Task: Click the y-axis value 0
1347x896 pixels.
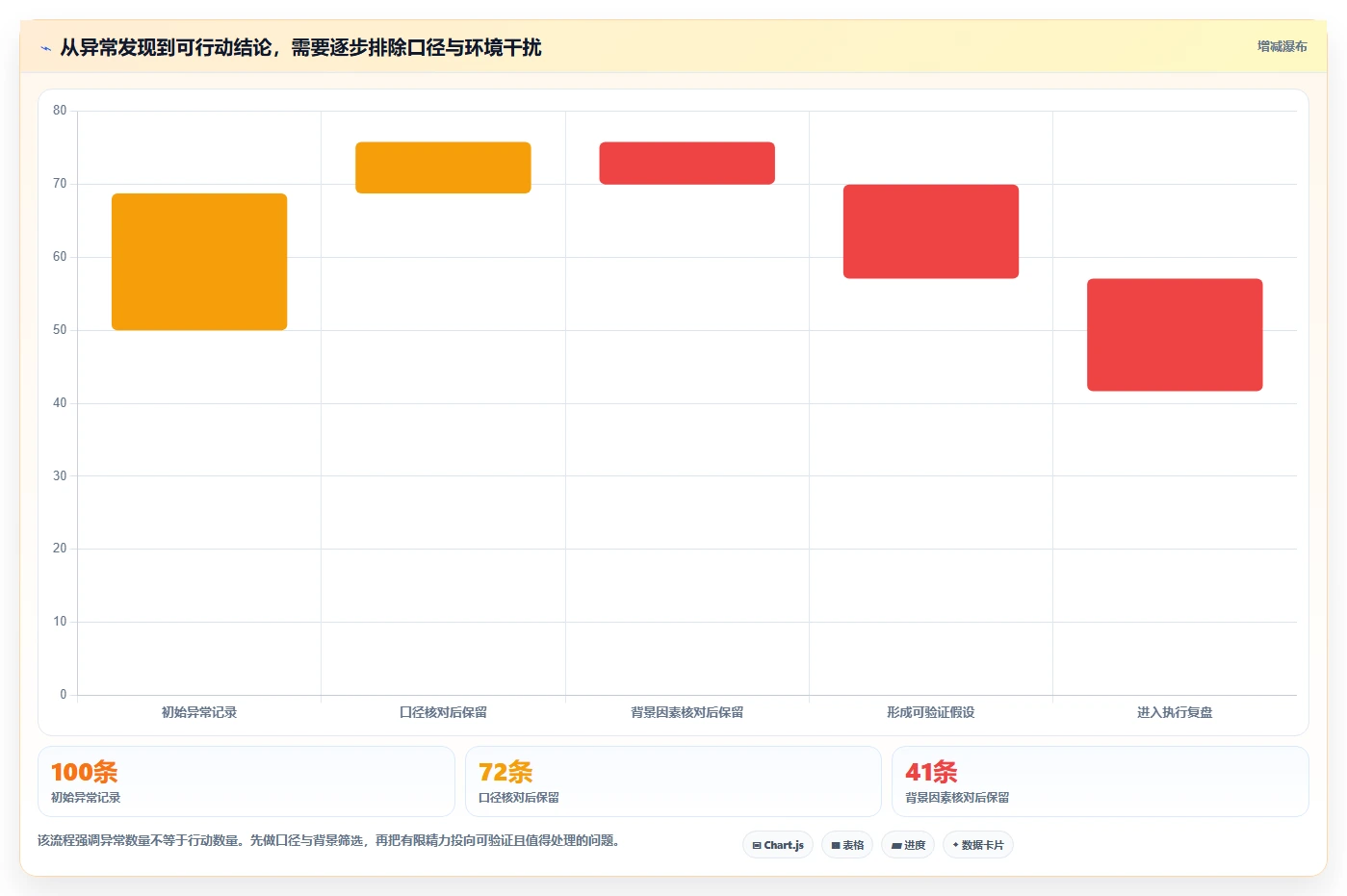Action: pyautogui.click(x=64, y=695)
